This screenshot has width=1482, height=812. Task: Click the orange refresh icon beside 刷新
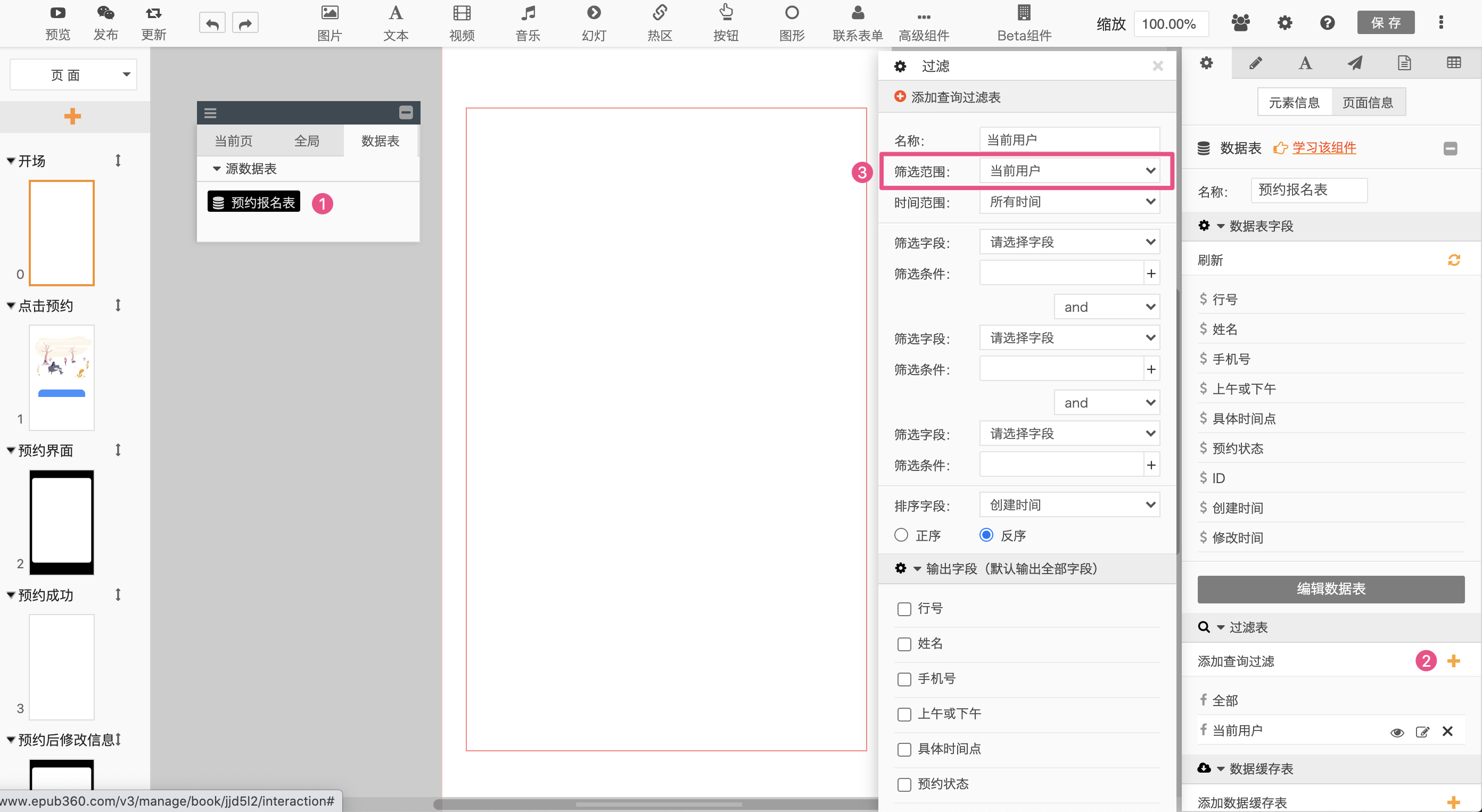[1454, 260]
